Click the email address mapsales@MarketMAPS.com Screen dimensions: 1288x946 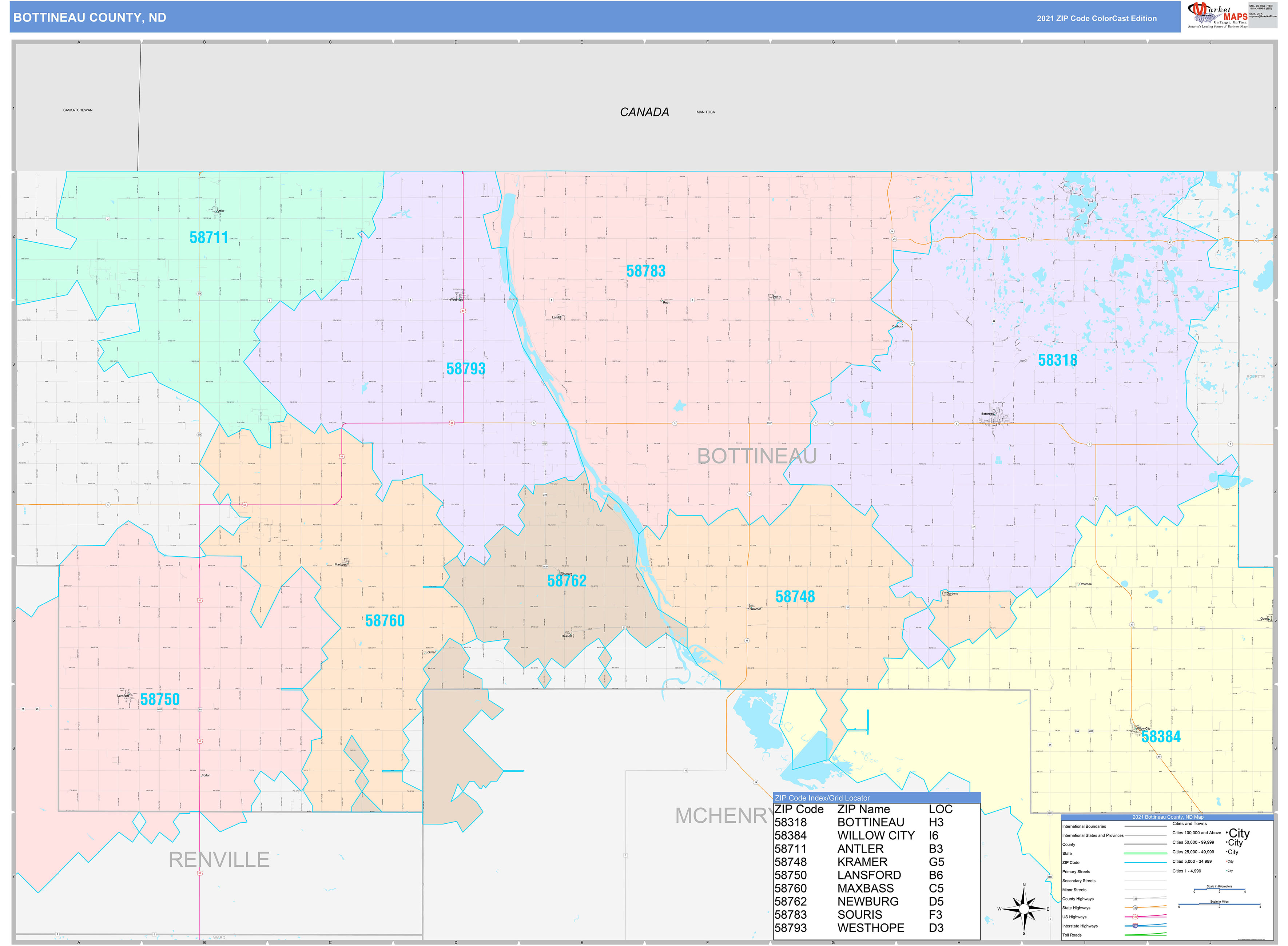click(1263, 16)
